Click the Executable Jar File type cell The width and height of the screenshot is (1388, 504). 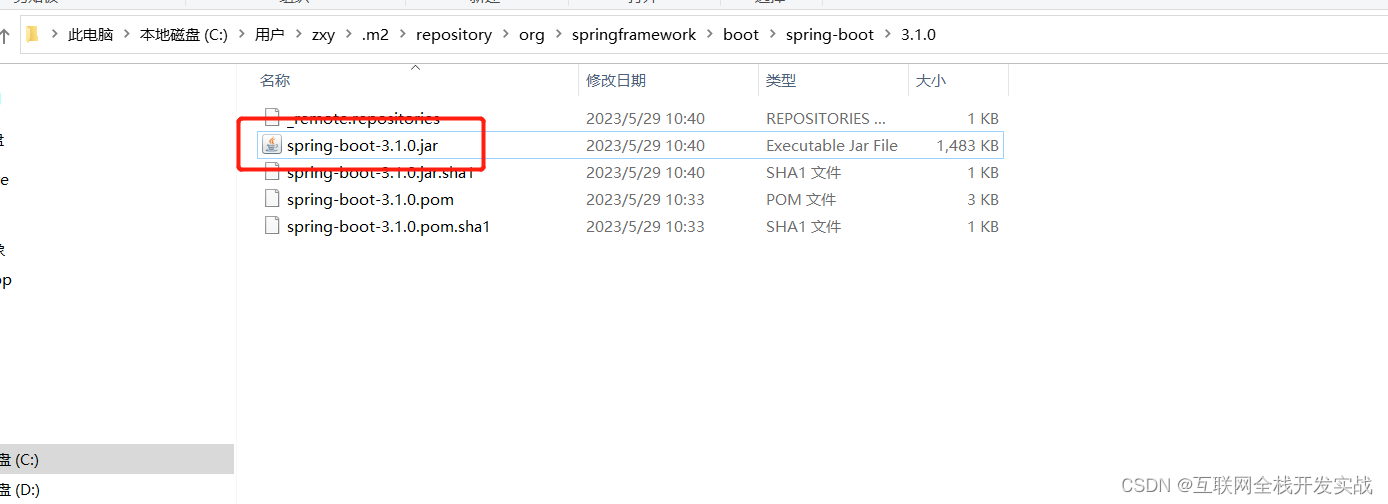(832, 145)
